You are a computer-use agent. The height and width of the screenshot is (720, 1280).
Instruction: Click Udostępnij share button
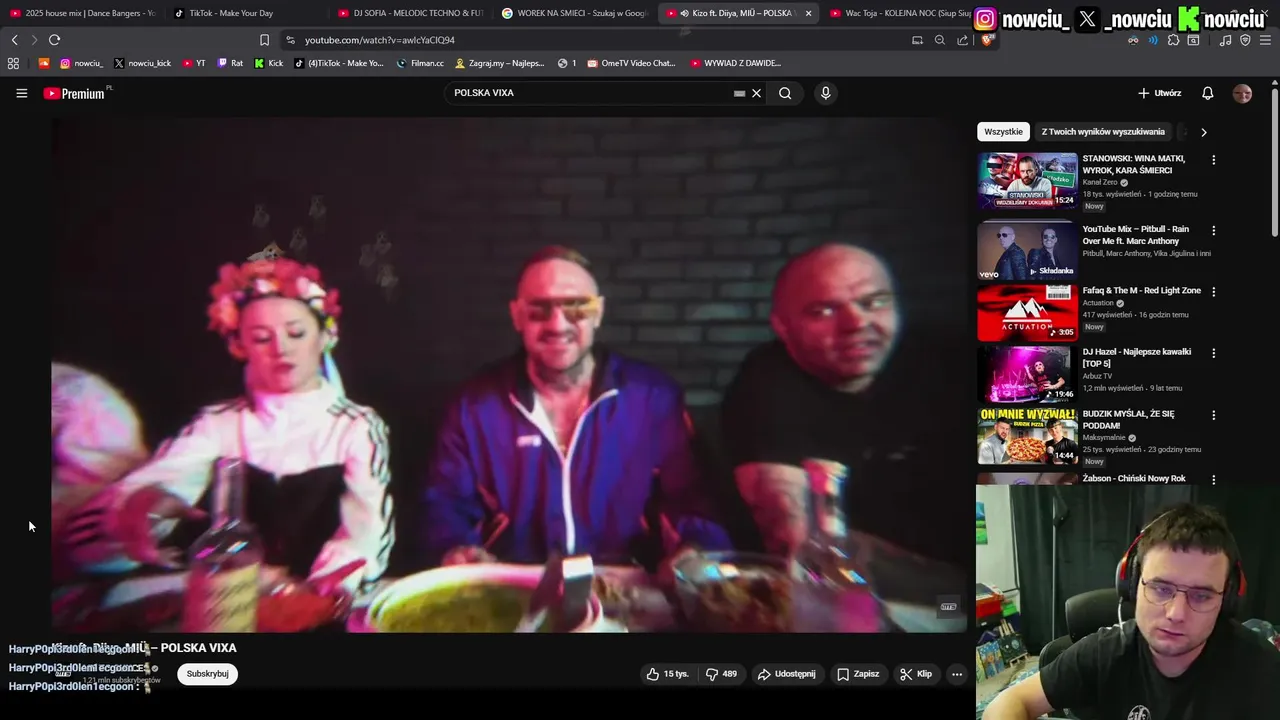point(786,674)
